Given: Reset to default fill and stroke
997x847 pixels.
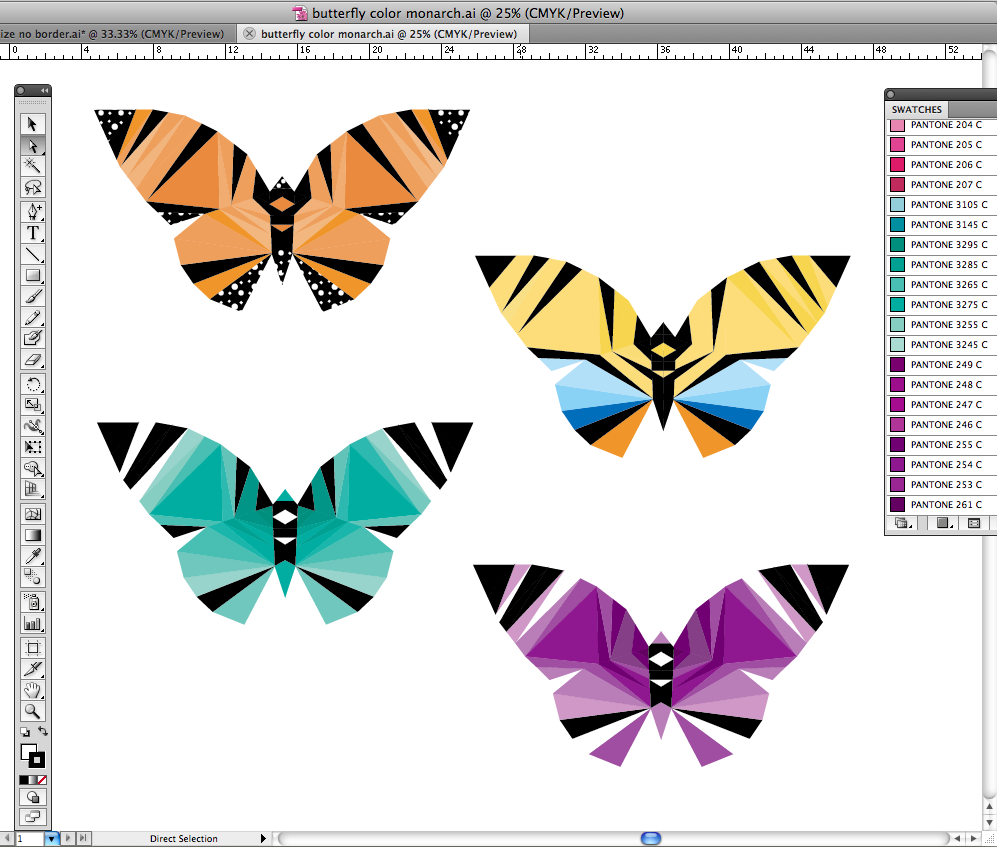Looking at the screenshot, I should [x=24, y=732].
